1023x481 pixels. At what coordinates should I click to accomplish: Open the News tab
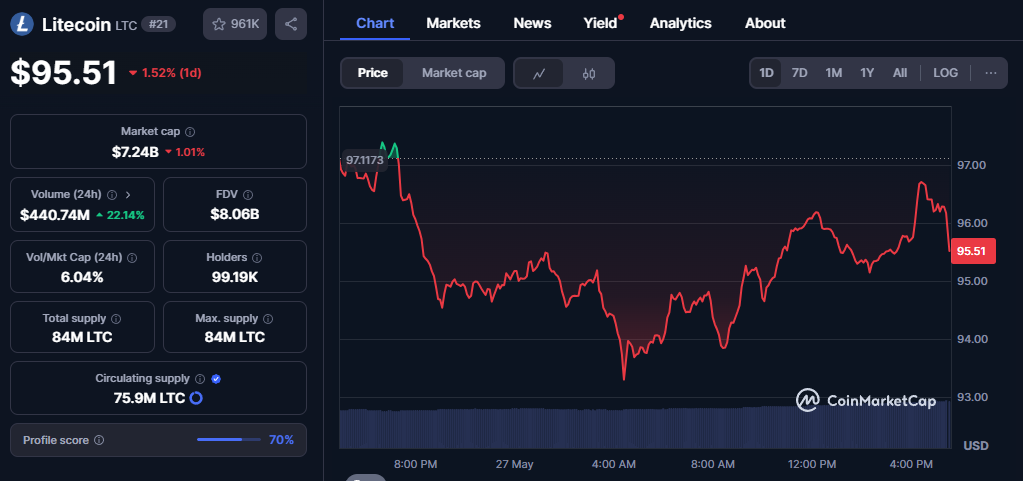pos(532,23)
